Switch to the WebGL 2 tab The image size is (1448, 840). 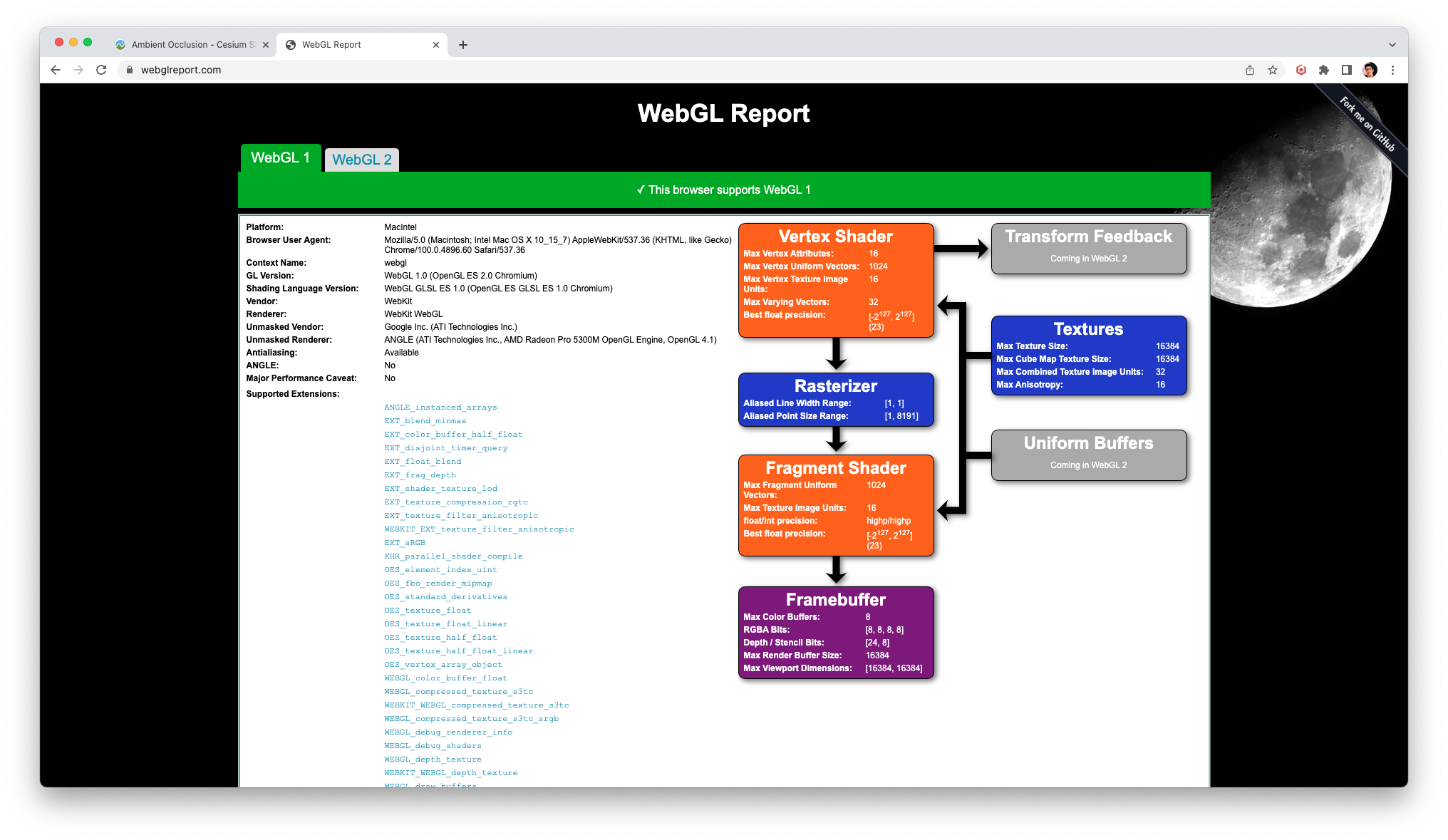point(361,159)
